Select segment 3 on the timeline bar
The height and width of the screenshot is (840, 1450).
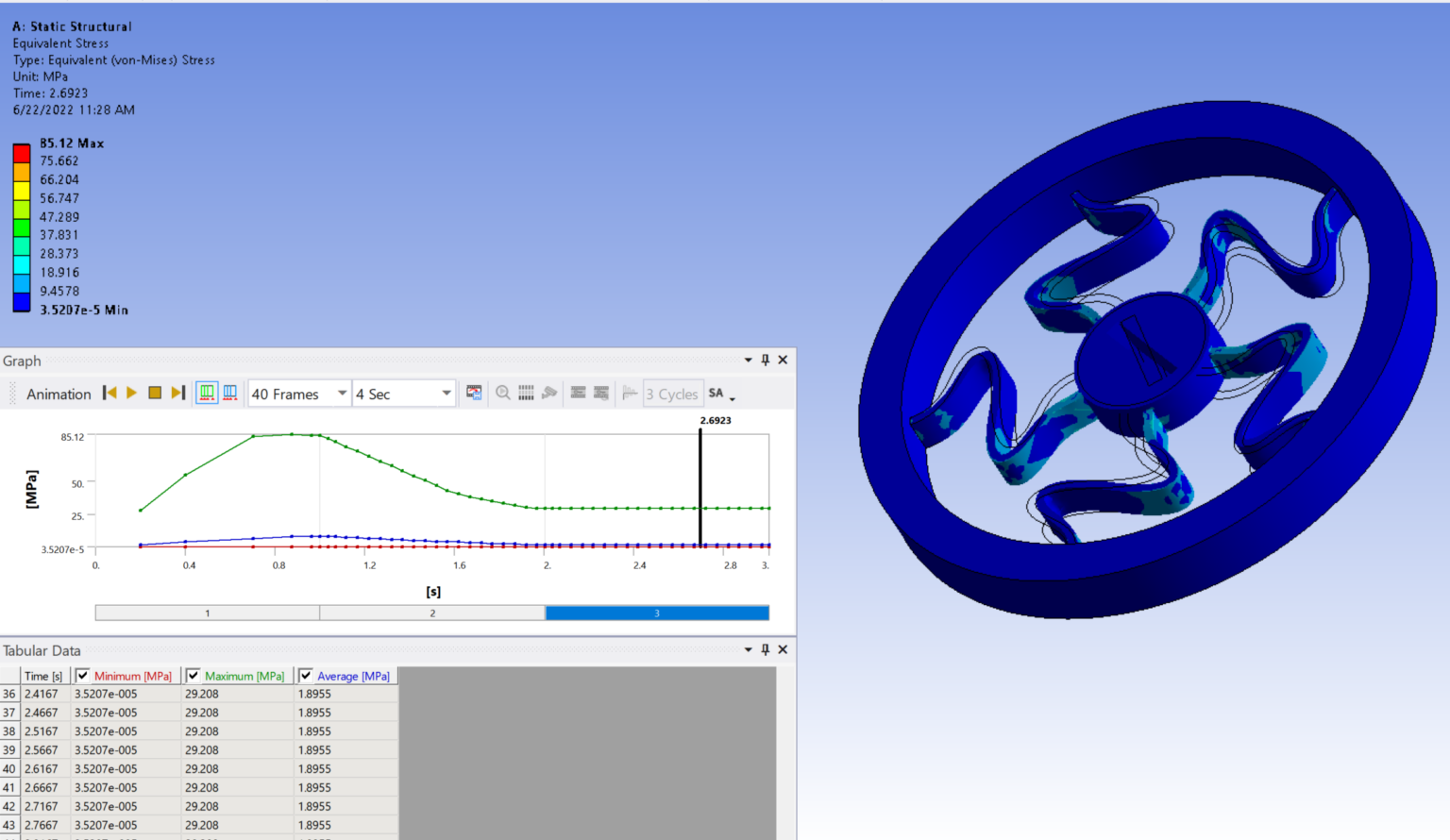coord(656,613)
